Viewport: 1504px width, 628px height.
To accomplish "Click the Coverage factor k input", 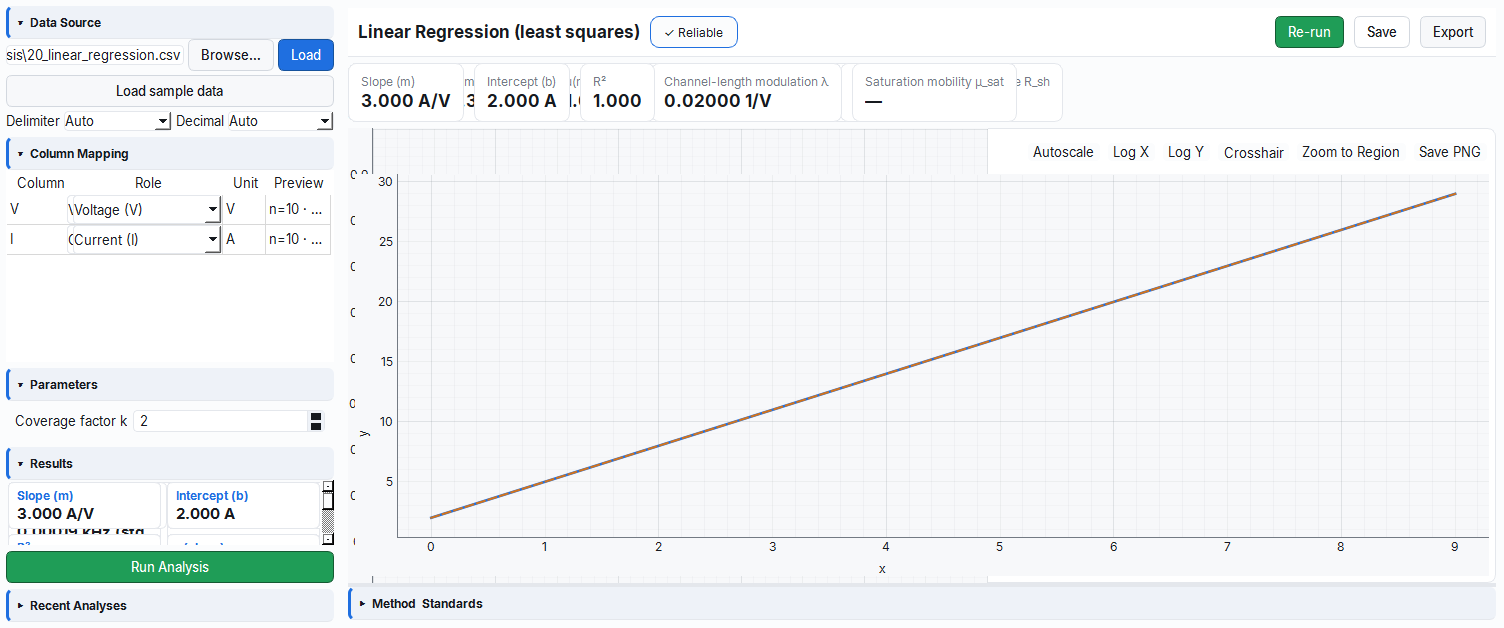I will click(220, 421).
